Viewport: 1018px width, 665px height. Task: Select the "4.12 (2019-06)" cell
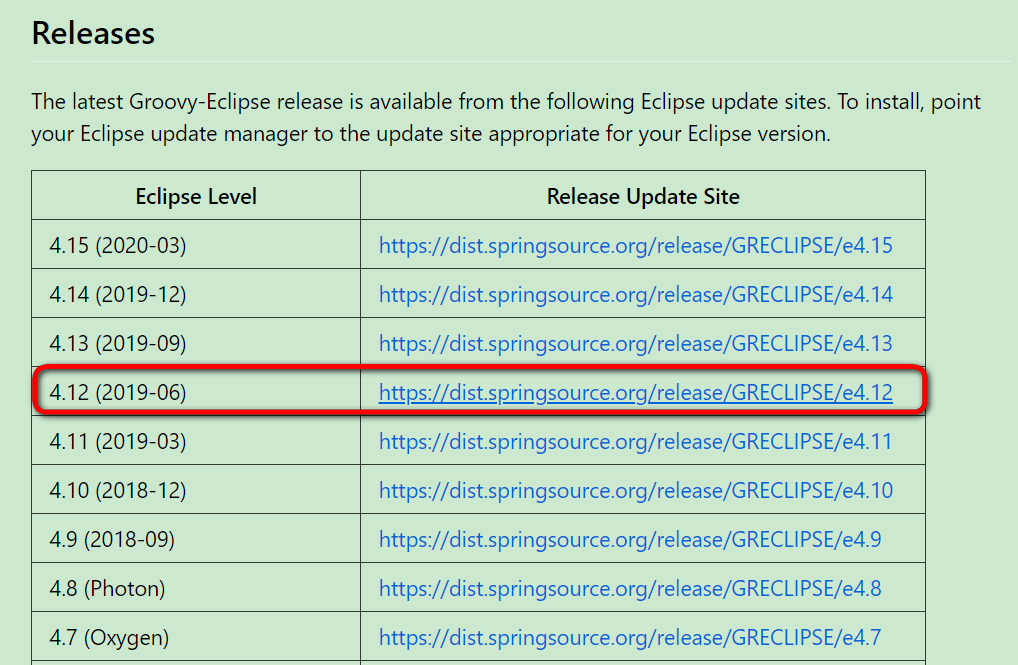point(196,391)
